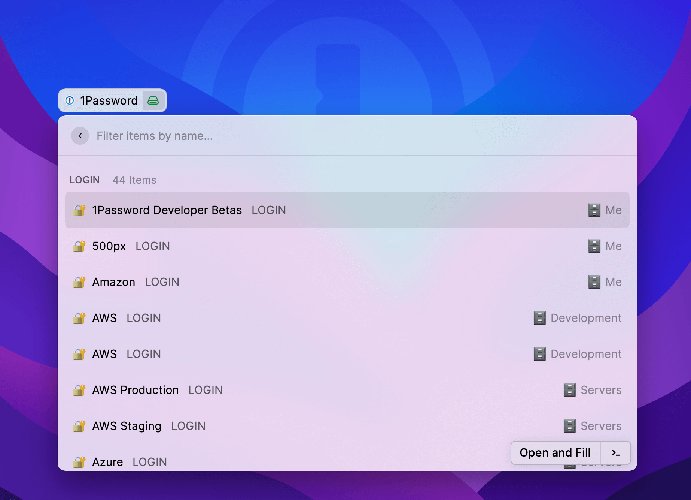Viewport: 691px width, 500px height.
Task: Click Me vault icon on Amazon row
Action: (594, 282)
